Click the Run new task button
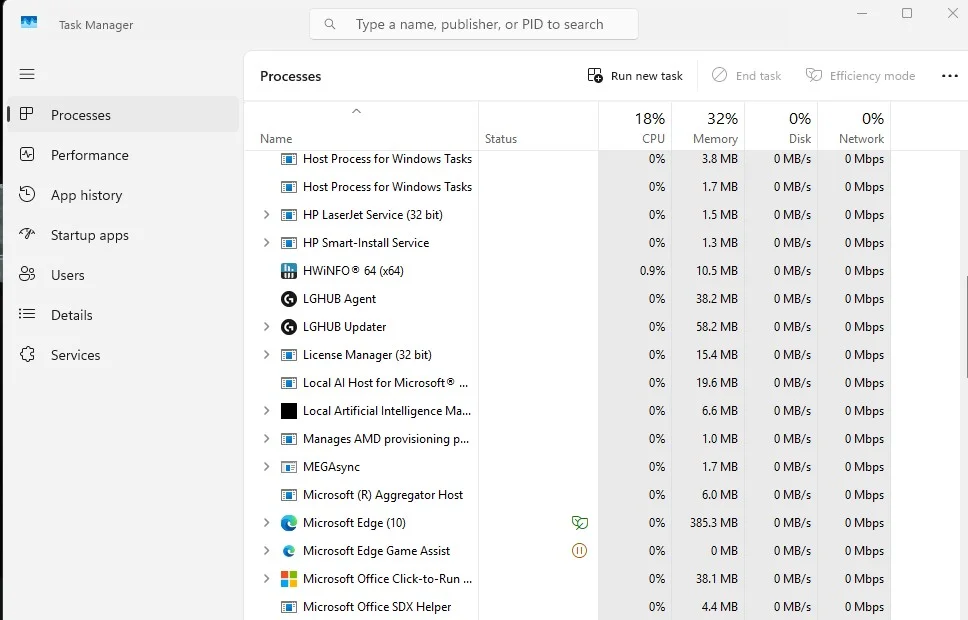 635,76
